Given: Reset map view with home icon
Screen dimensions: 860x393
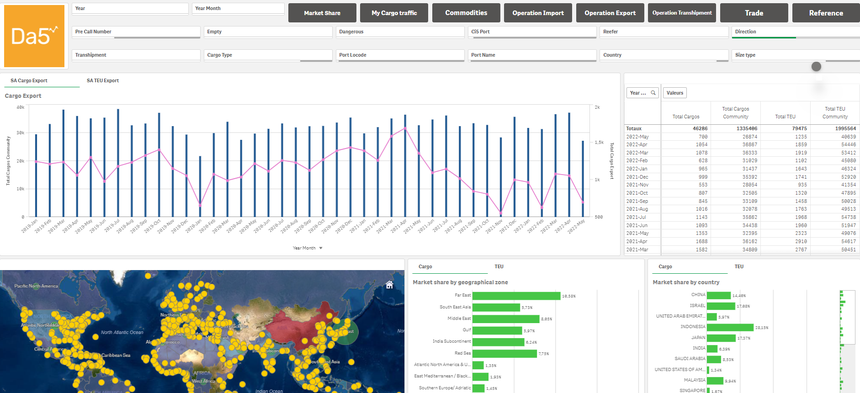Looking at the screenshot, I should pyautogui.click(x=389, y=284).
